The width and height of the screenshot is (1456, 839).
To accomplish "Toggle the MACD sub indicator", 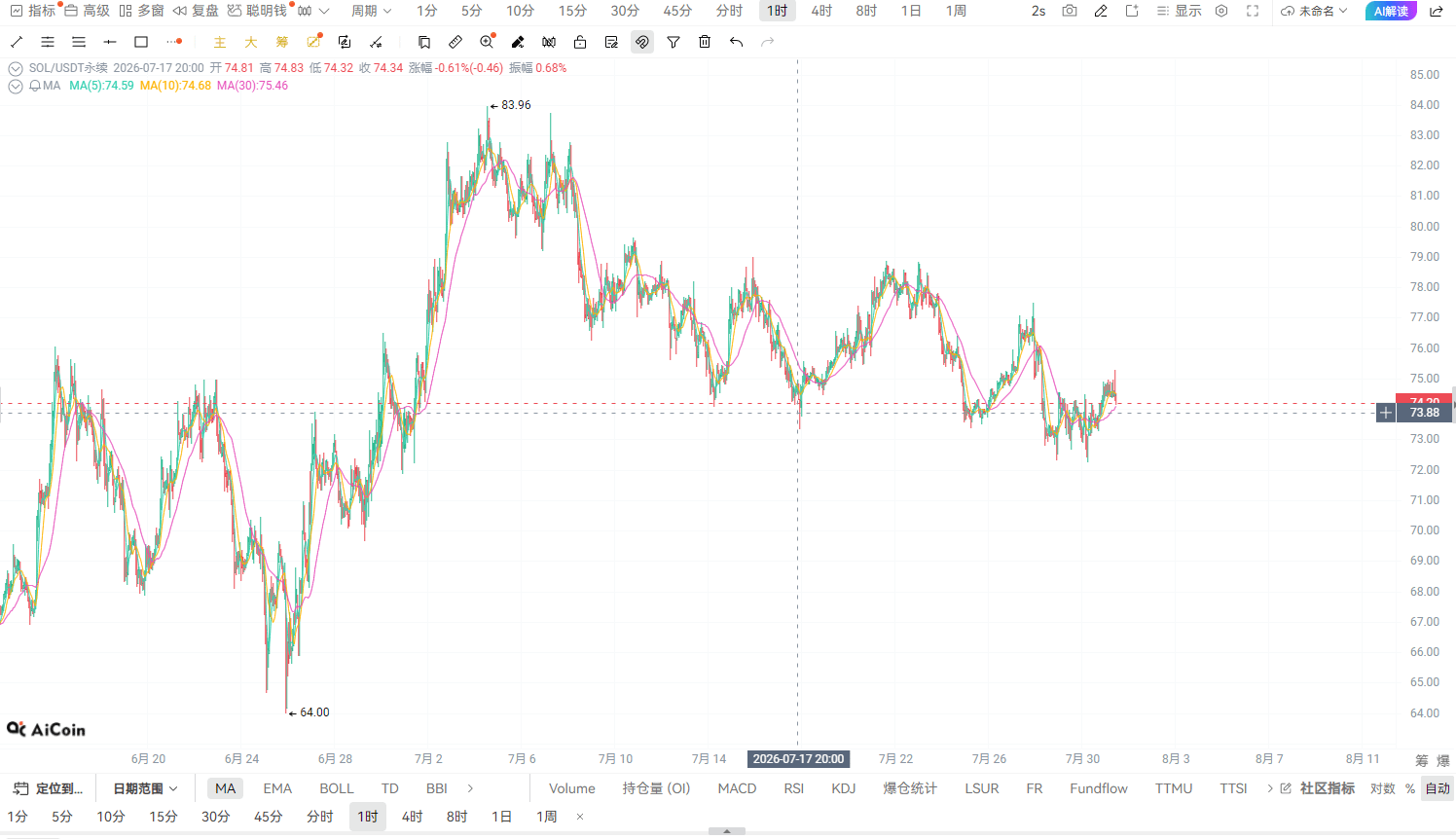I will click(737, 788).
